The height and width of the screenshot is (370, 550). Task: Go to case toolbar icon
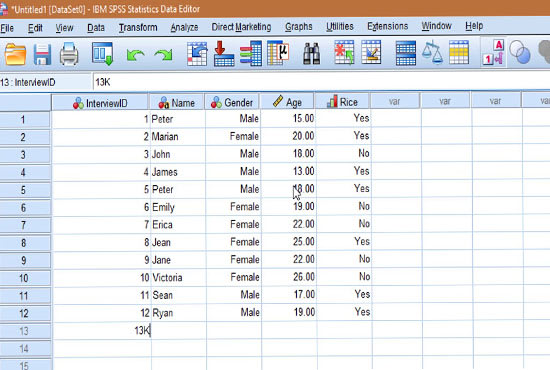tap(197, 54)
